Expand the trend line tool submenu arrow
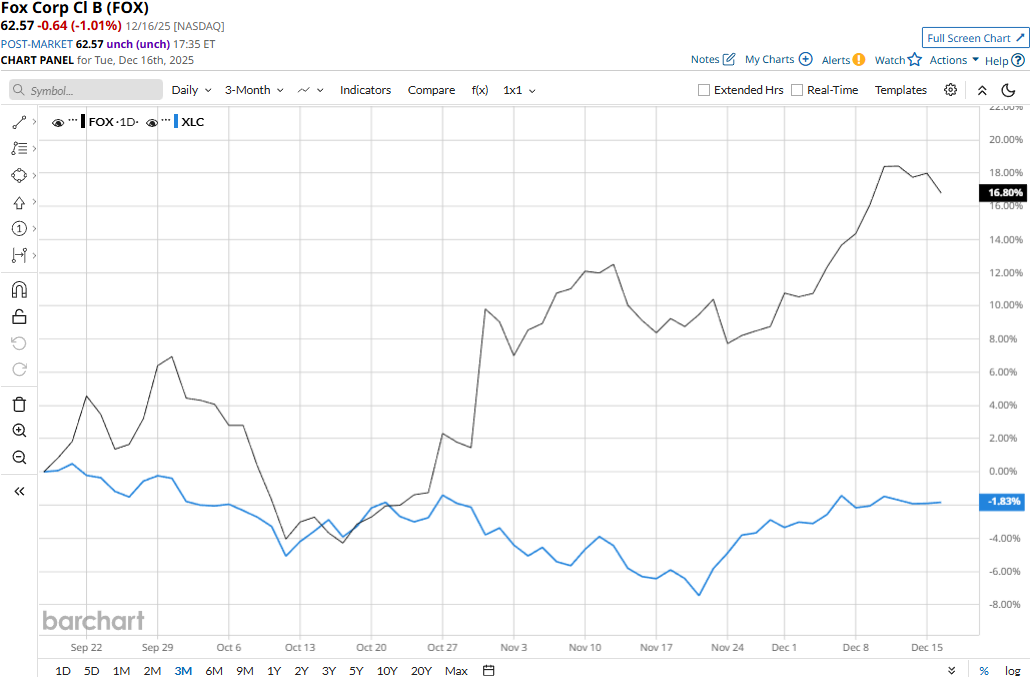1030x677 pixels. point(34,122)
